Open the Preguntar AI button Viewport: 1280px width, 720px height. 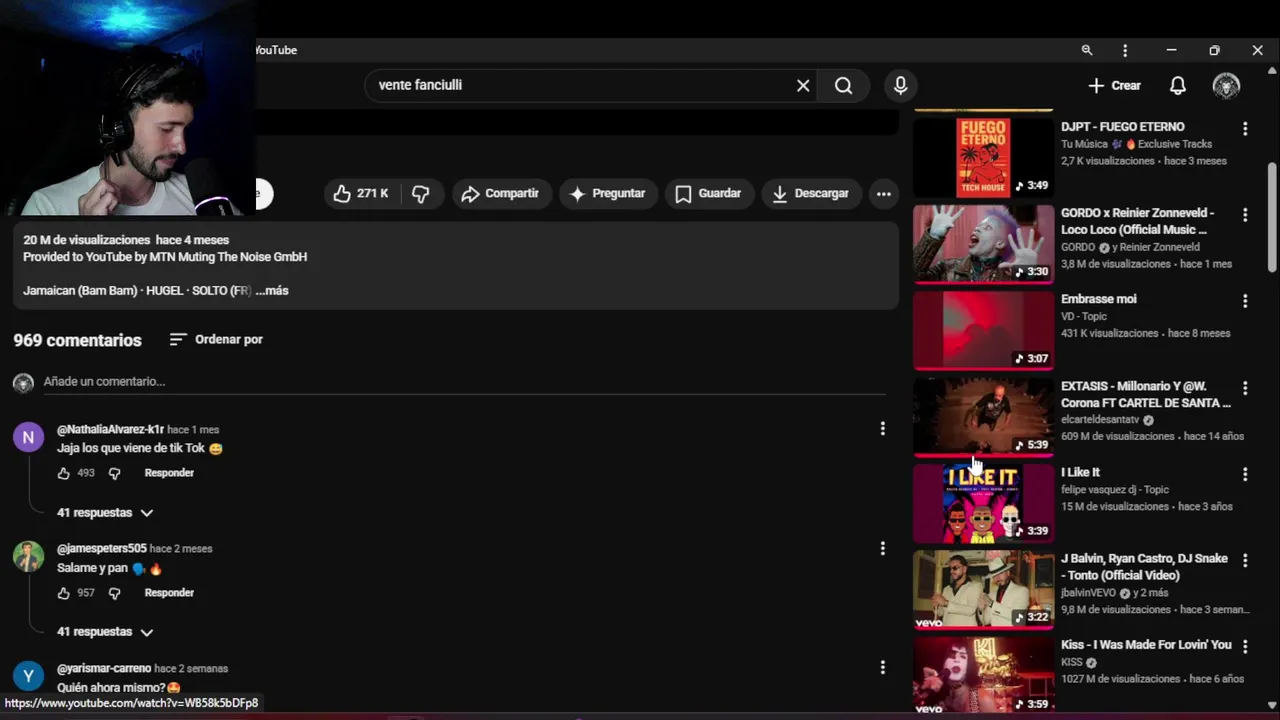click(608, 194)
